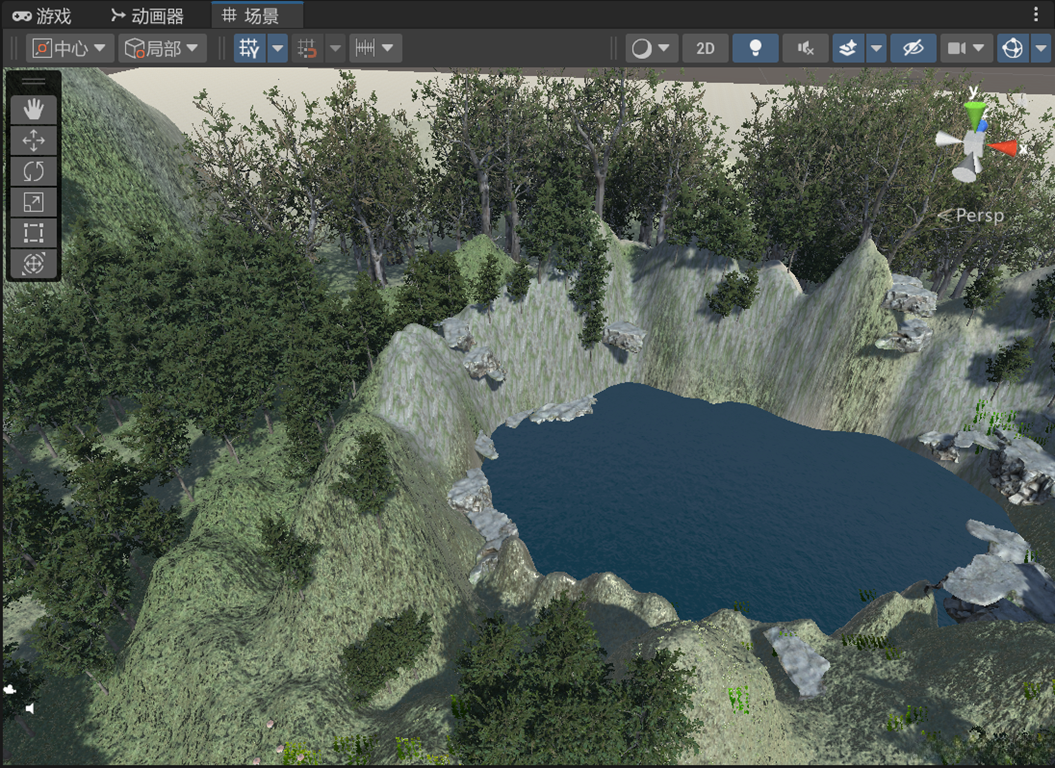Select the Scale tool
The height and width of the screenshot is (768, 1055).
tap(33, 202)
